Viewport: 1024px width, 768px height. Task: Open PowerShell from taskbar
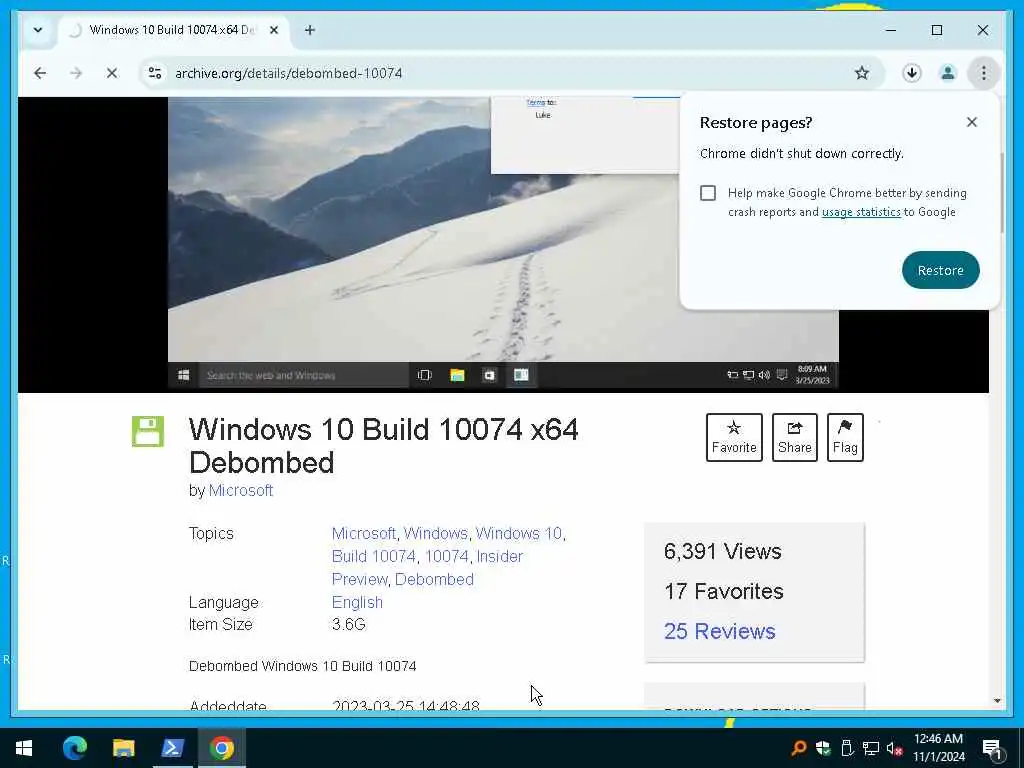click(x=172, y=748)
